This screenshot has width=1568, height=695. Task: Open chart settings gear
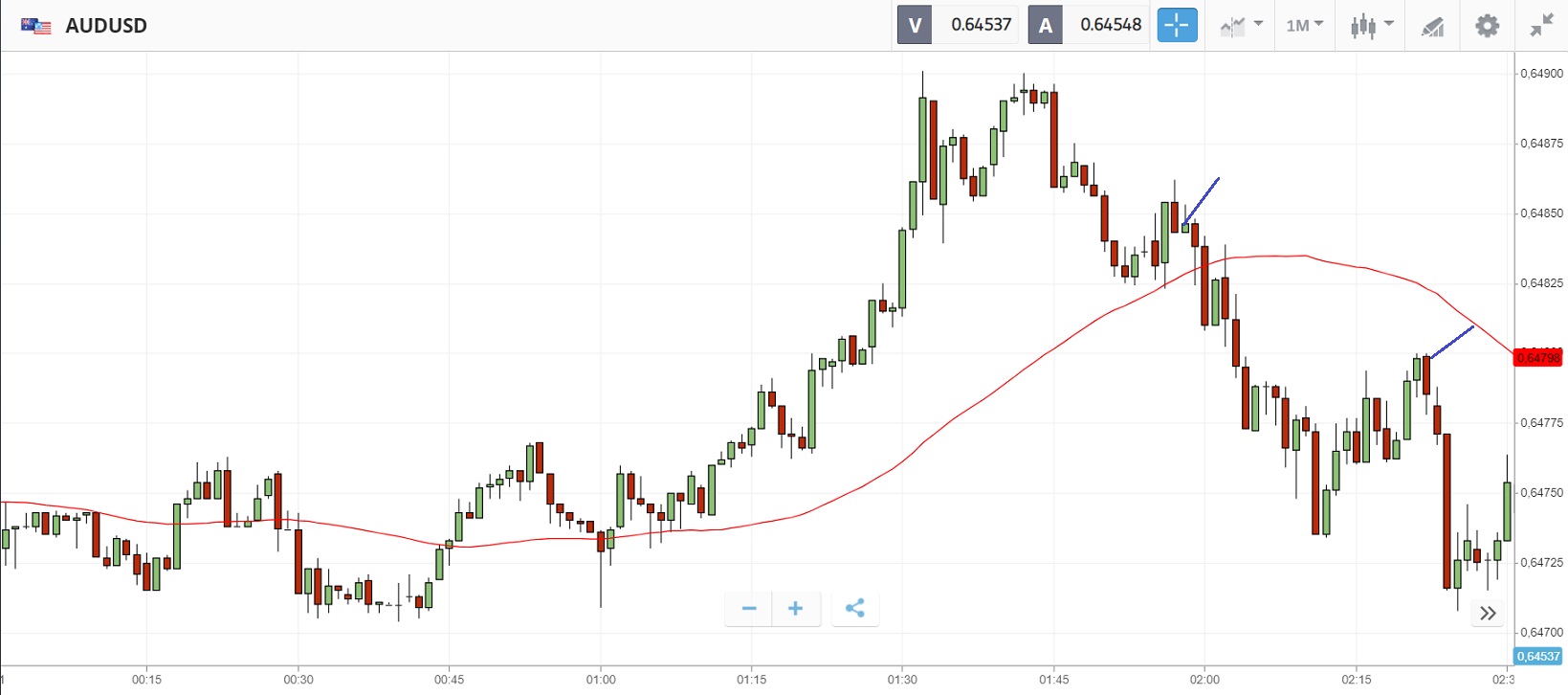(x=1487, y=25)
